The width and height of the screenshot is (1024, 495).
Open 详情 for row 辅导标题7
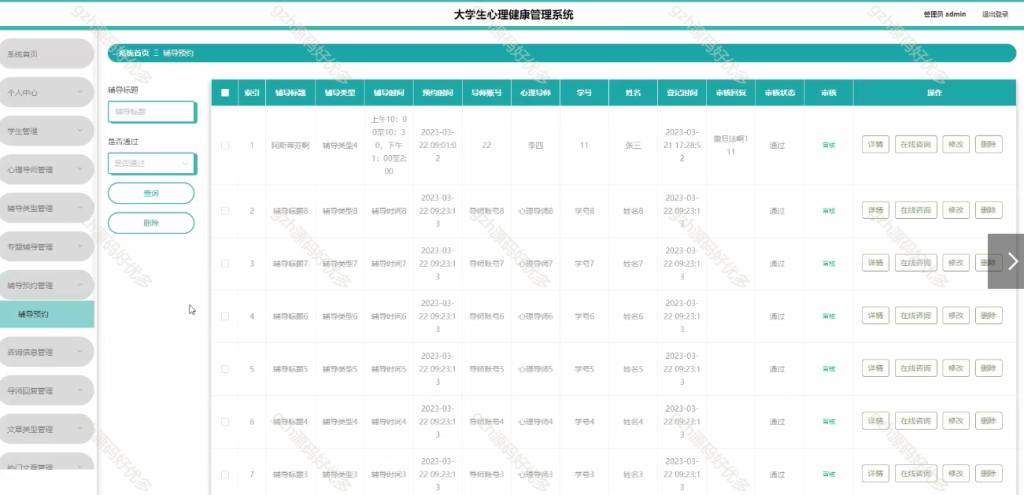[876, 263]
